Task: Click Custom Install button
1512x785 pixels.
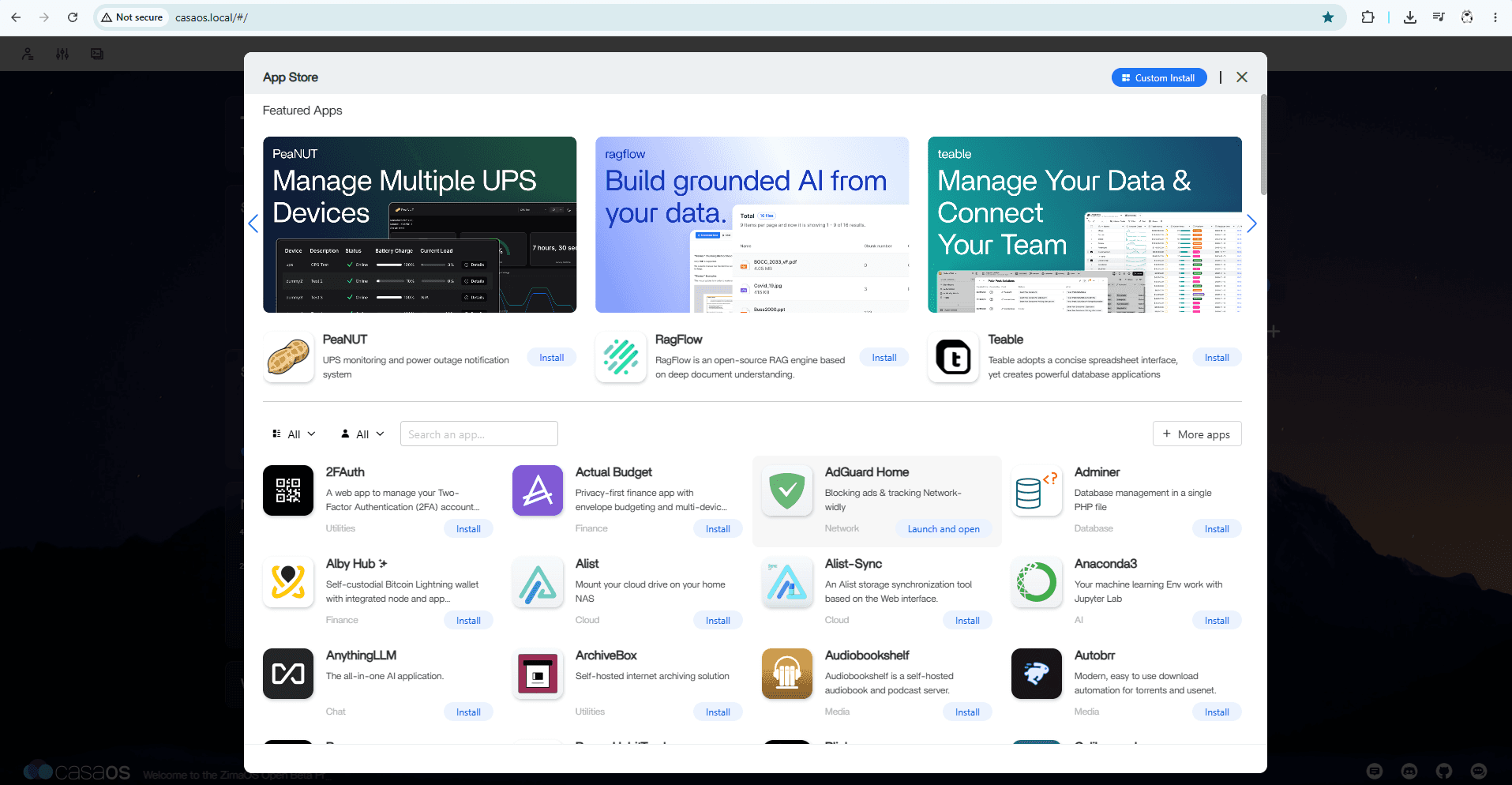Action: [x=1159, y=77]
